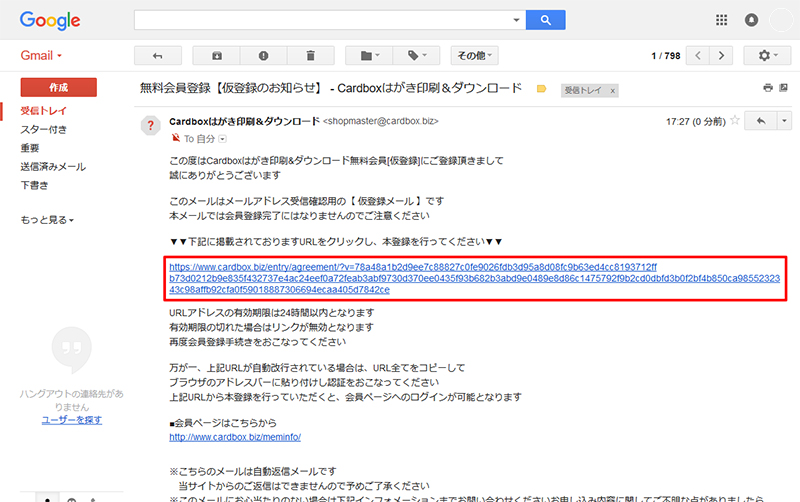The image size is (800, 502).
Task: Open the 重要 important folder
Action: 30,148
